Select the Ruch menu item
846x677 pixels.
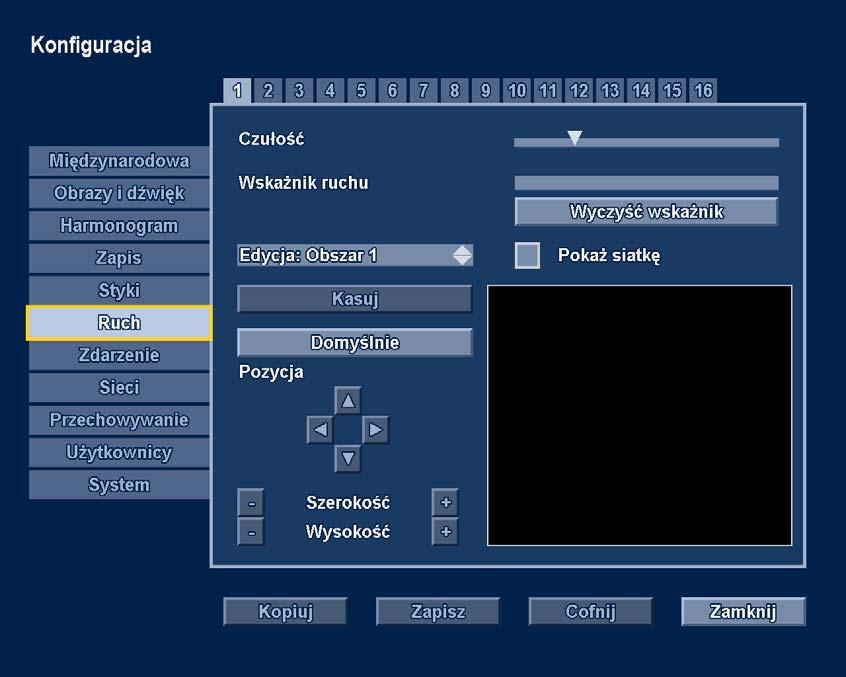119,323
